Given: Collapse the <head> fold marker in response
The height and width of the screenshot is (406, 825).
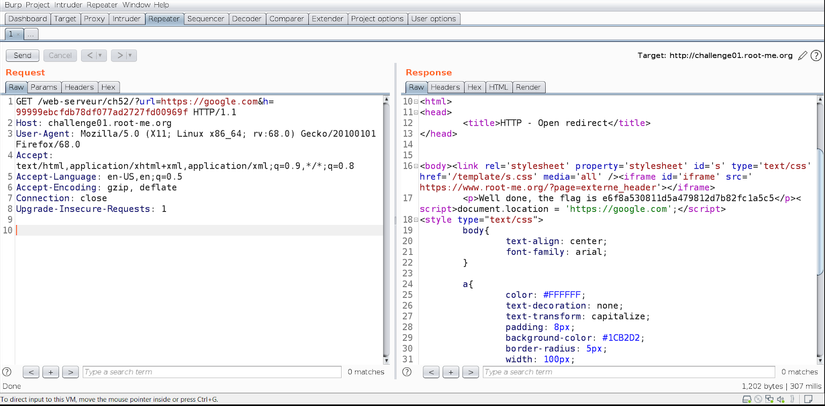Looking at the screenshot, I should click(x=417, y=112).
